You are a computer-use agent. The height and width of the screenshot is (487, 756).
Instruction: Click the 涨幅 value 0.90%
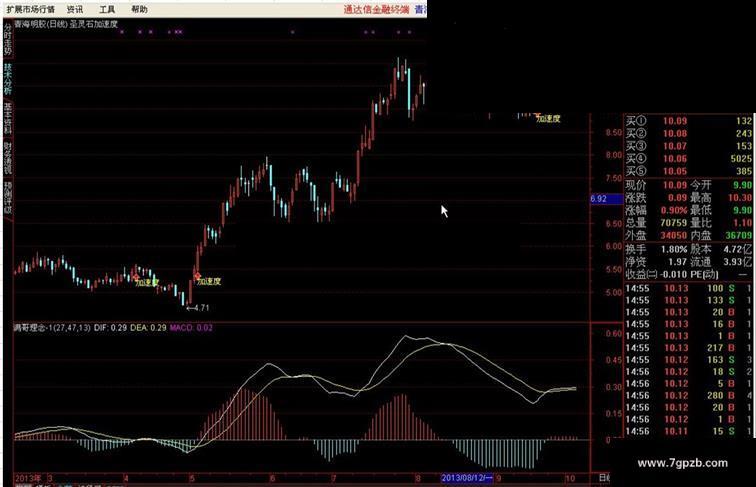click(674, 210)
